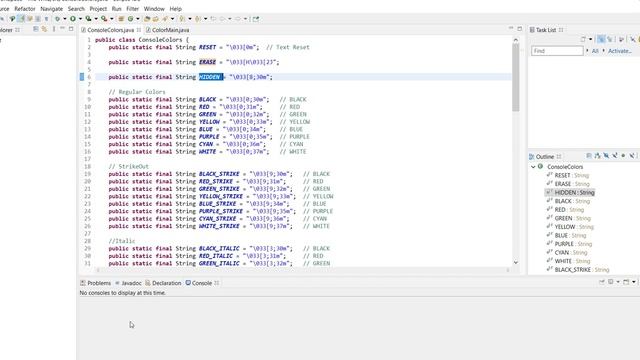Open the Help menu

pyautogui.click(x=176, y=9)
